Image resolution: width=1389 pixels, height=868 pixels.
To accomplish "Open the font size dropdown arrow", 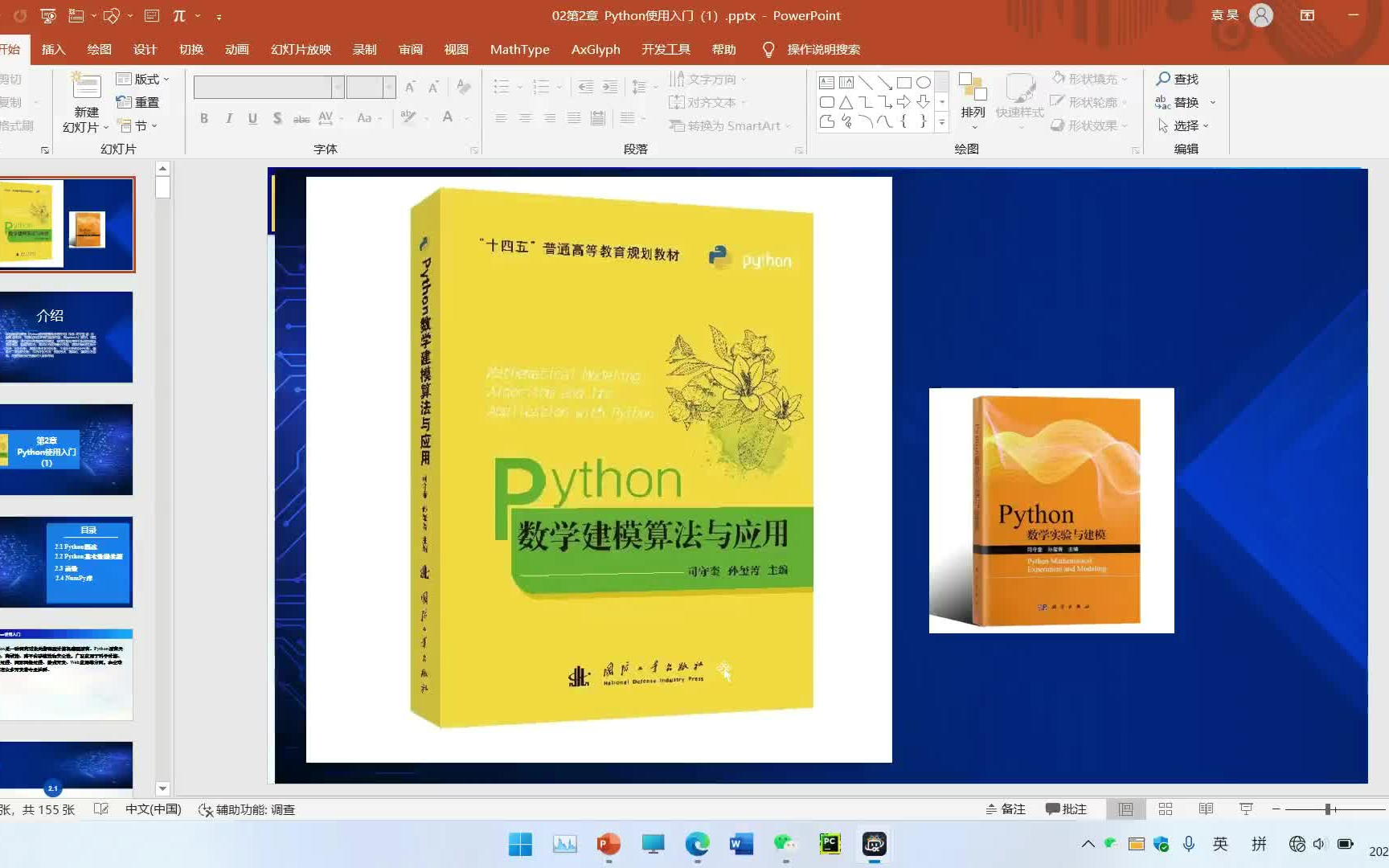I will (x=389, y=87).
